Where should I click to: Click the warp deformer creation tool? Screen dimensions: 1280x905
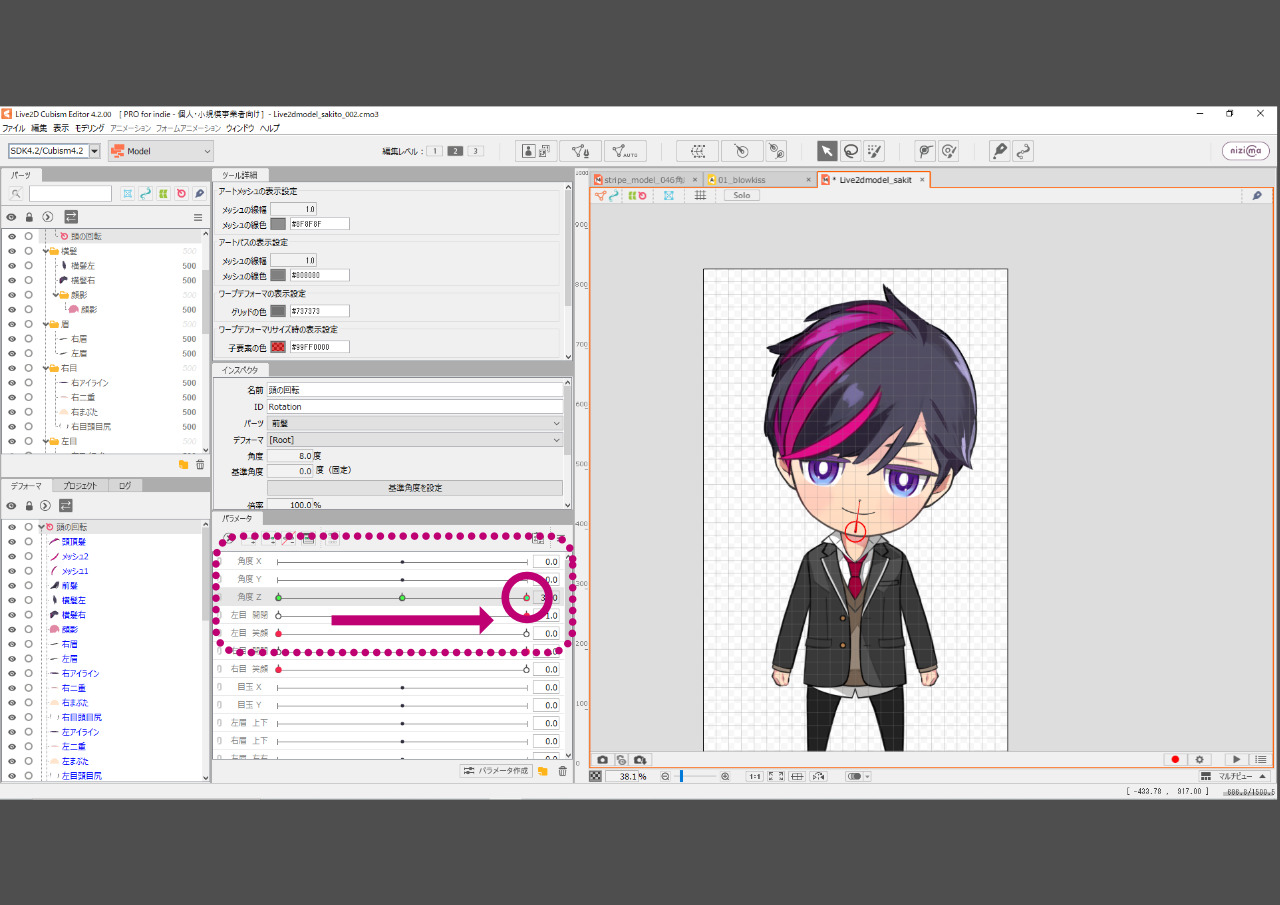point(697,151)
